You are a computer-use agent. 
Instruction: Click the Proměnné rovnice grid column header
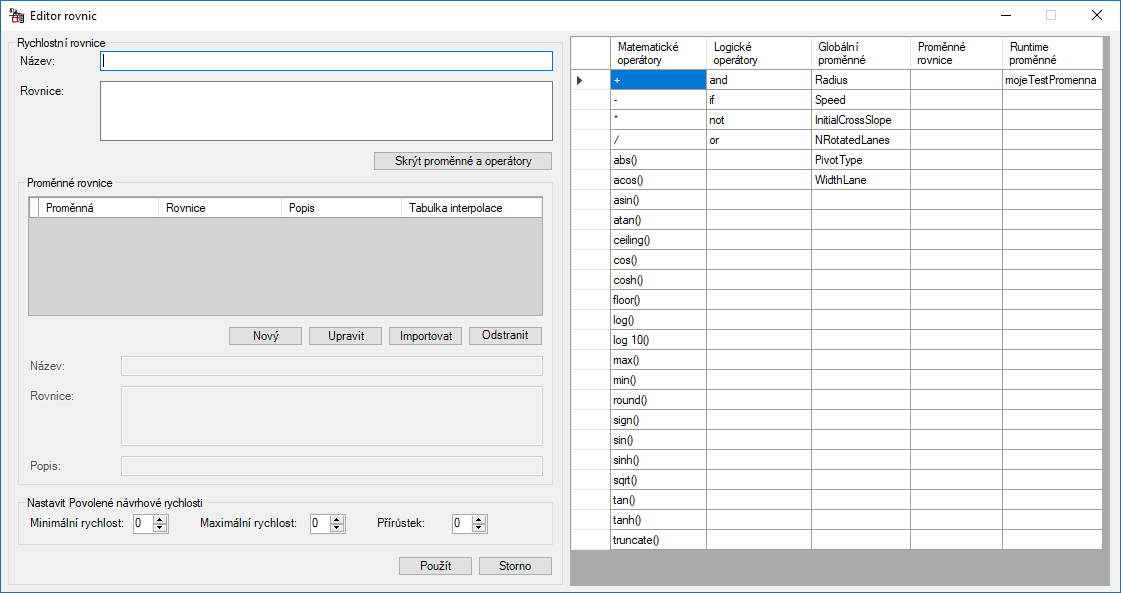coord(956,54)
